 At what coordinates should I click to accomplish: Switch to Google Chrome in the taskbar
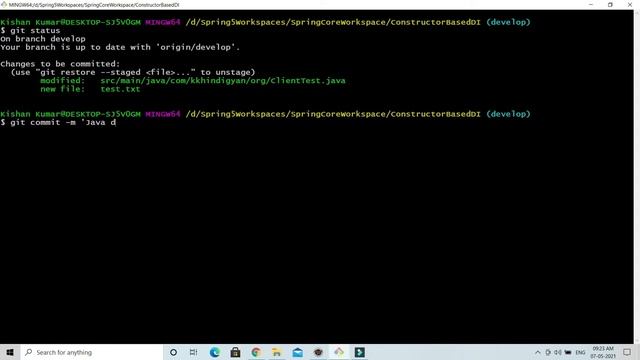pos(256,352)
